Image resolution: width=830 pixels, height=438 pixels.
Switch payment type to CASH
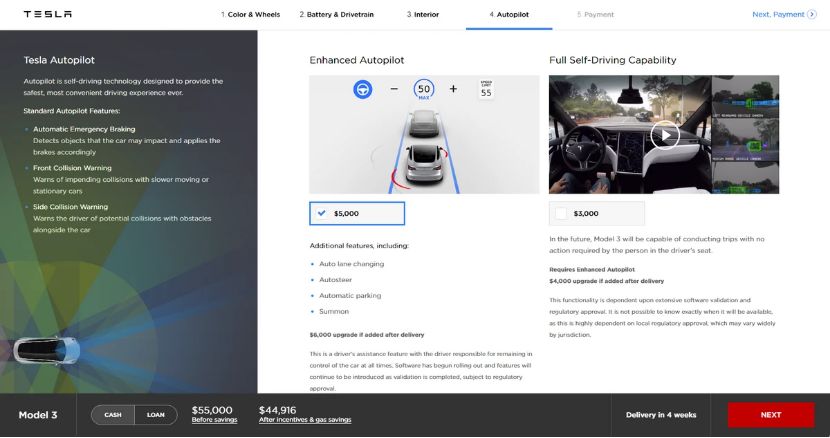113,415
